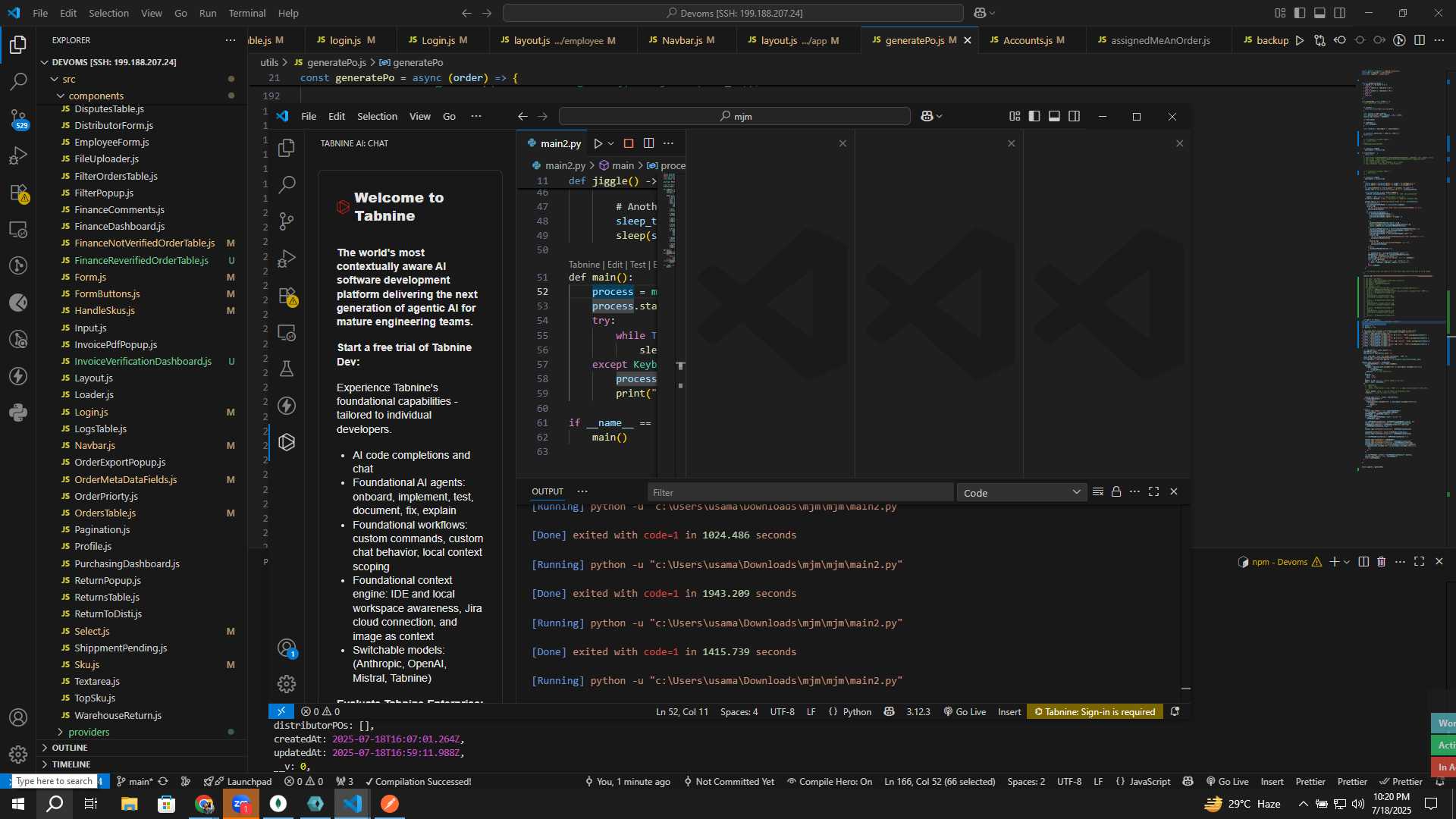Open Python icon in Devoms activity bar

pos(18,413)
